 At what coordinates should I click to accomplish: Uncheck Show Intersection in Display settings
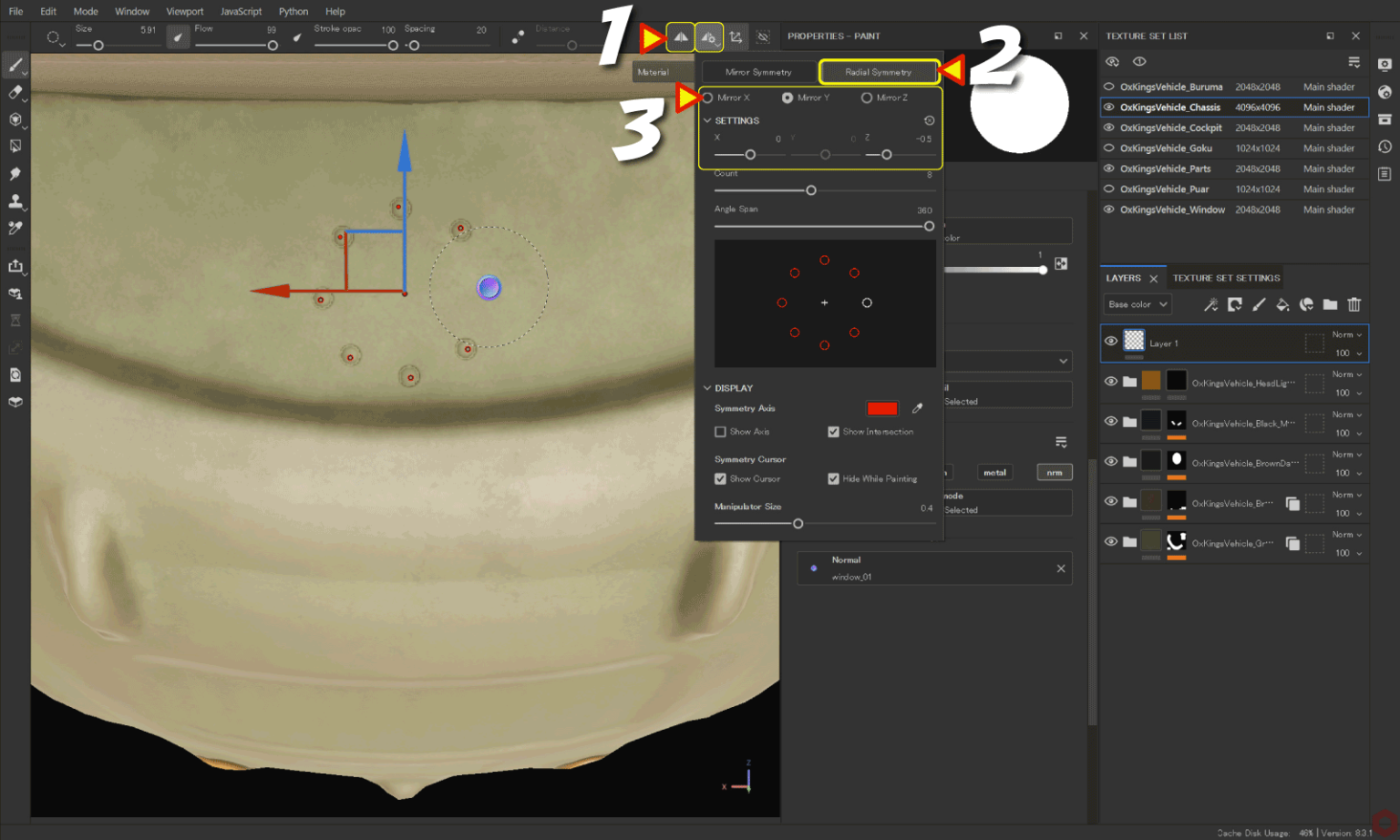coord(833,431)
